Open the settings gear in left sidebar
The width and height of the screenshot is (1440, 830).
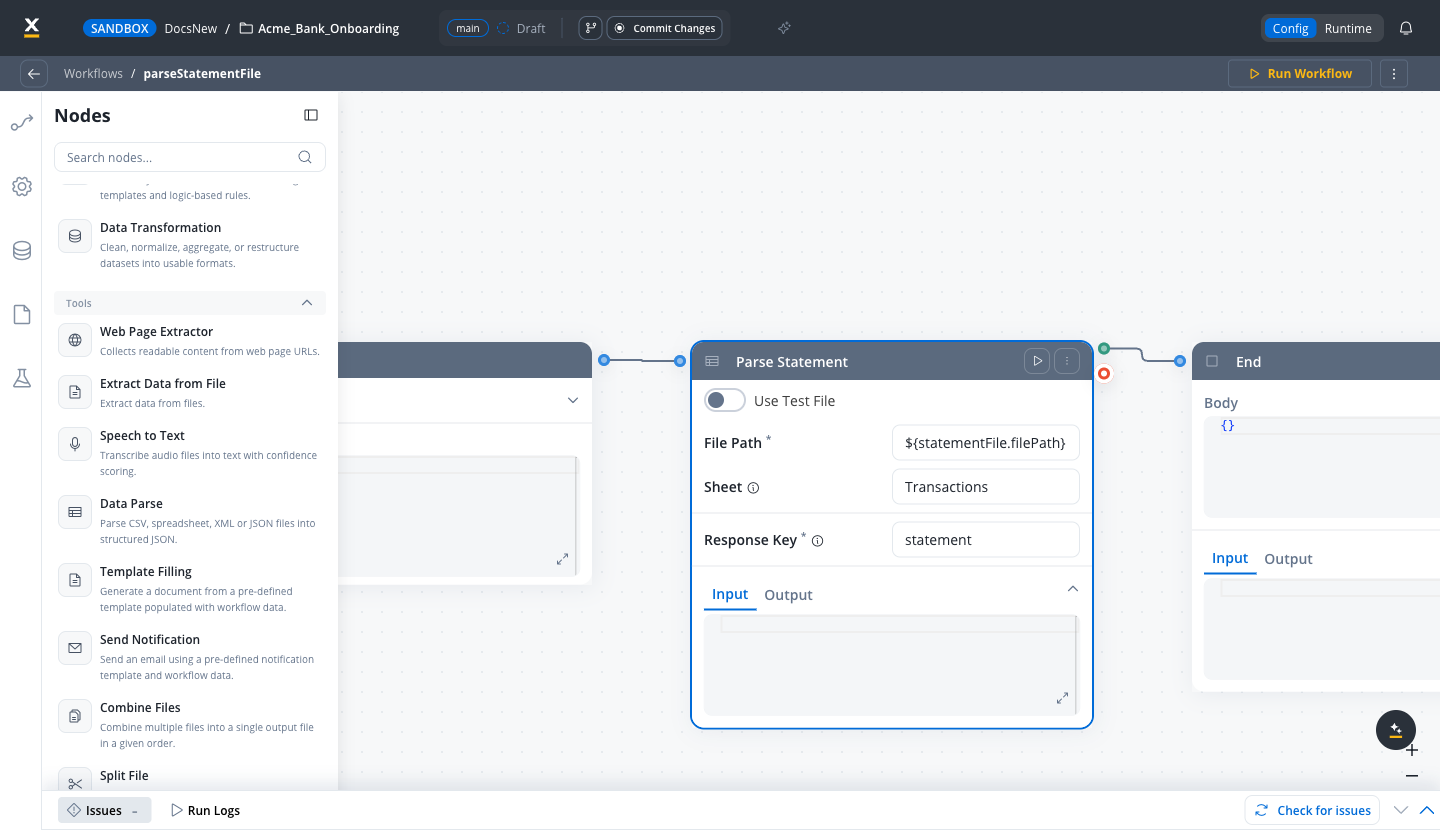[x=22, y=187]
